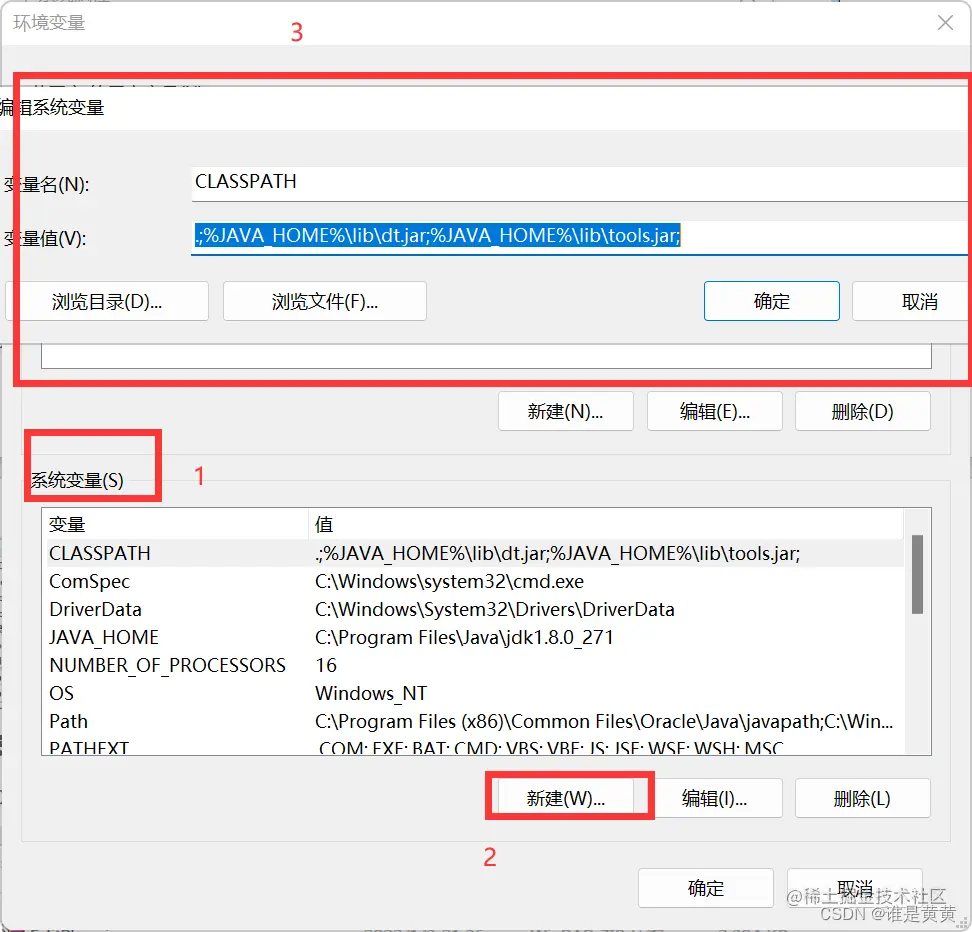Image resolution: width=972 pixels, height=932 pixels.
Task: Select the DriverData variable row
Action: tap(474, 610)
